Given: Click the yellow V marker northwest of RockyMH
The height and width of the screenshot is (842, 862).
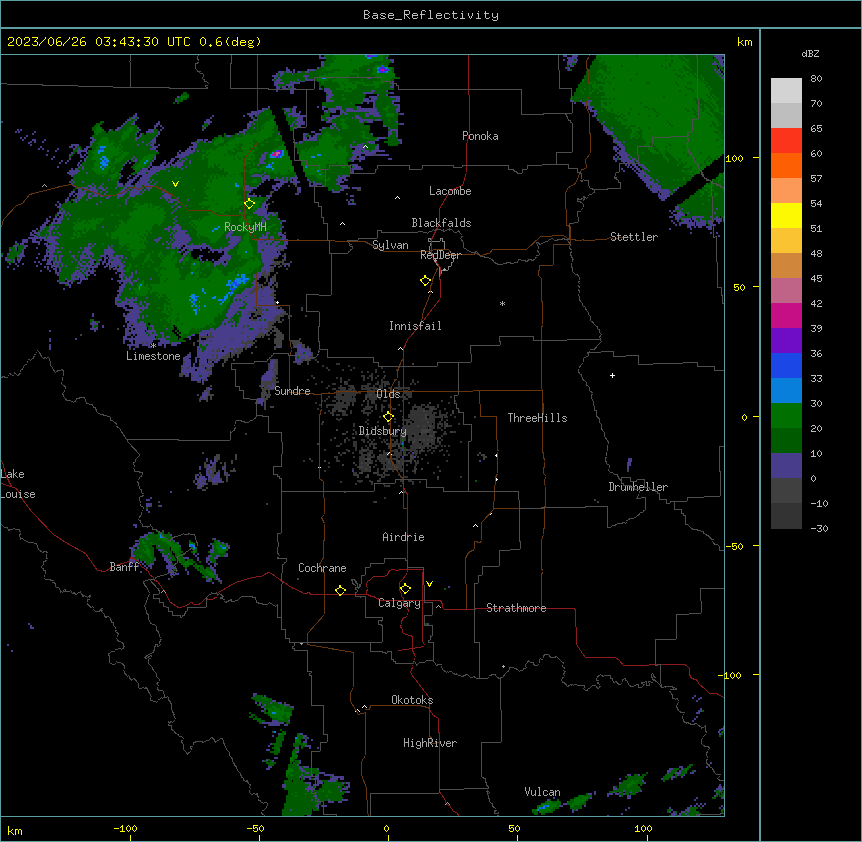Looking at the screenshot, I should pyautogui.click(x=175, y=184).
